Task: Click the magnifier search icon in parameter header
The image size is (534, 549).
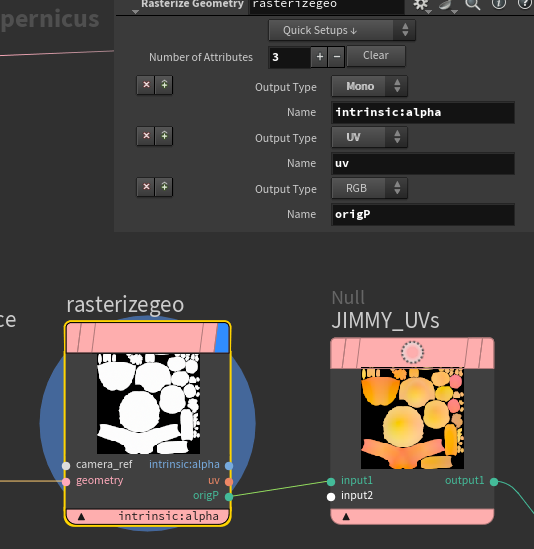Action: point(472,5)
